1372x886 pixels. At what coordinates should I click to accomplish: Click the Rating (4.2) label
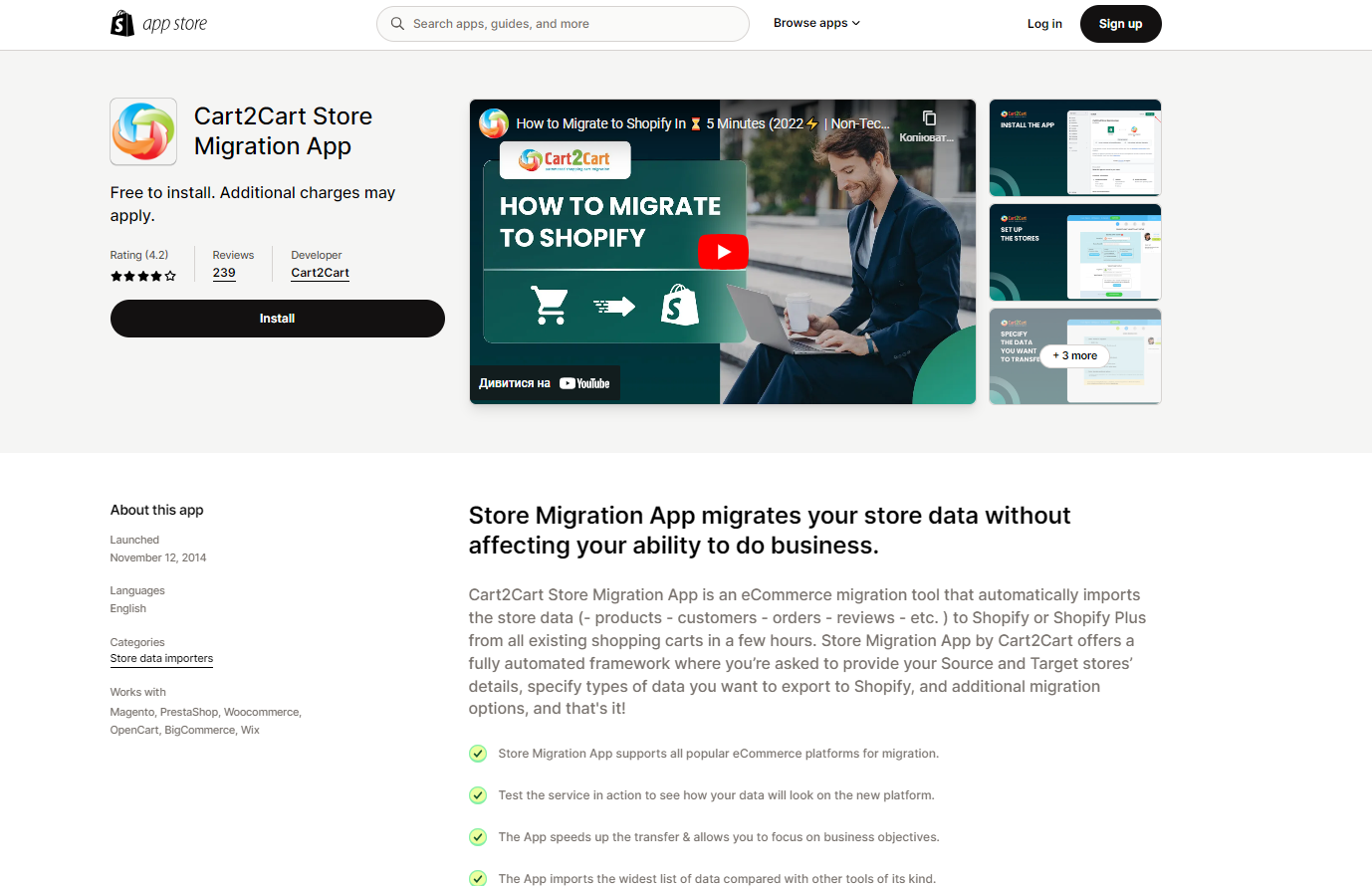tap(139, 255)
